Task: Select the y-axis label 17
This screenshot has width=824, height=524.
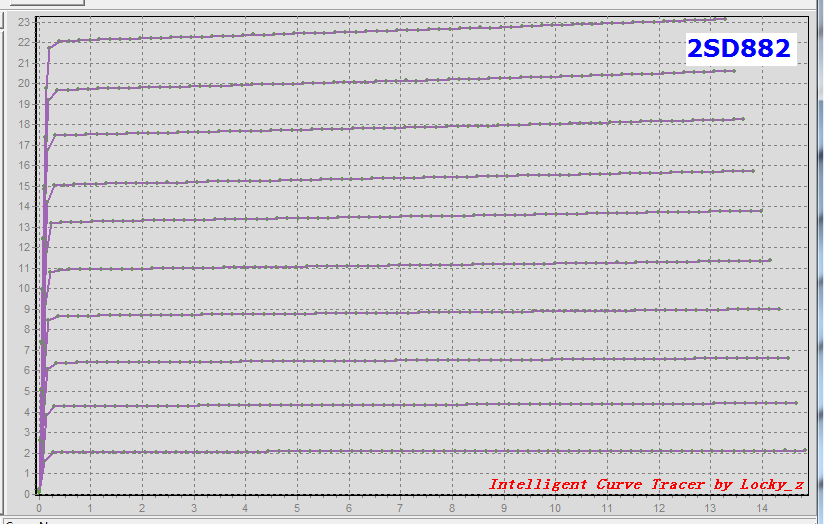Action: pos(24,145)
